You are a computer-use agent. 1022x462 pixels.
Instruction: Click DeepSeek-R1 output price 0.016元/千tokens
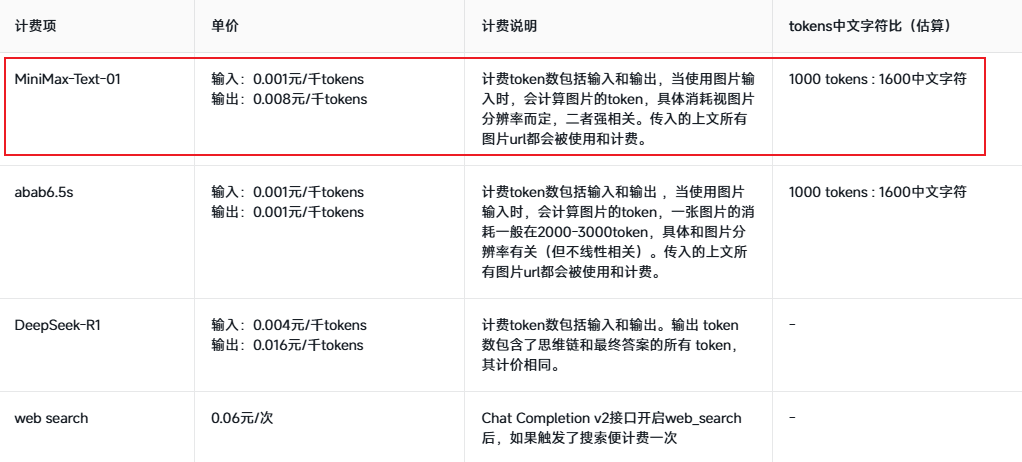point(289,345)
